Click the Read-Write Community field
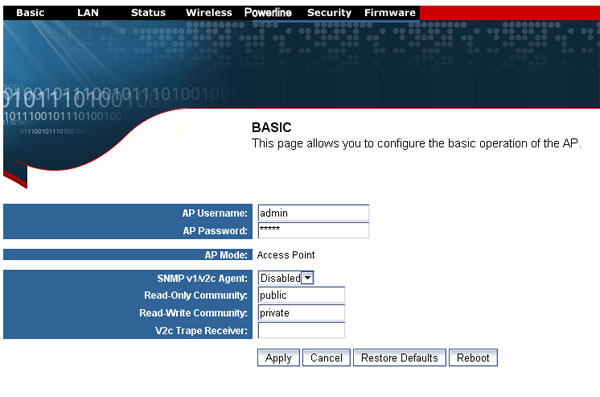600x397 pixels. click(301, 313)
